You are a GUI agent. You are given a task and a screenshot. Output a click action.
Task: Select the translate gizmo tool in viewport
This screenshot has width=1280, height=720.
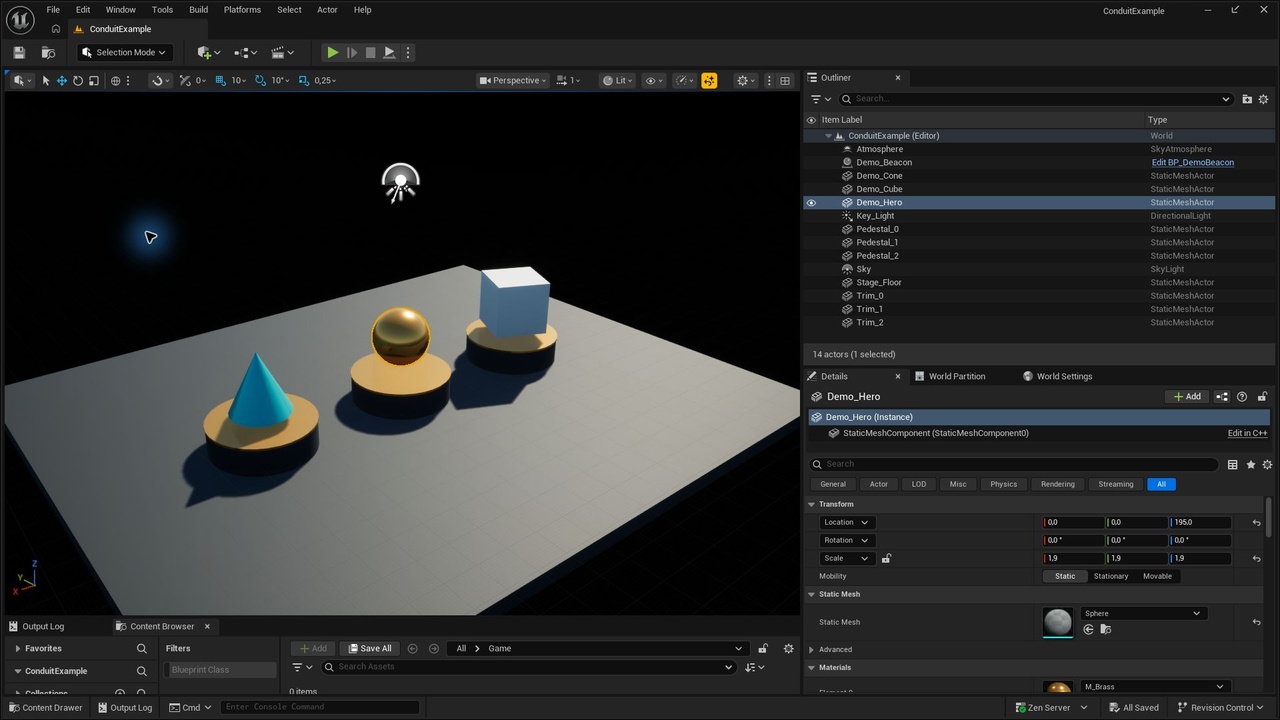click(61, 80)
